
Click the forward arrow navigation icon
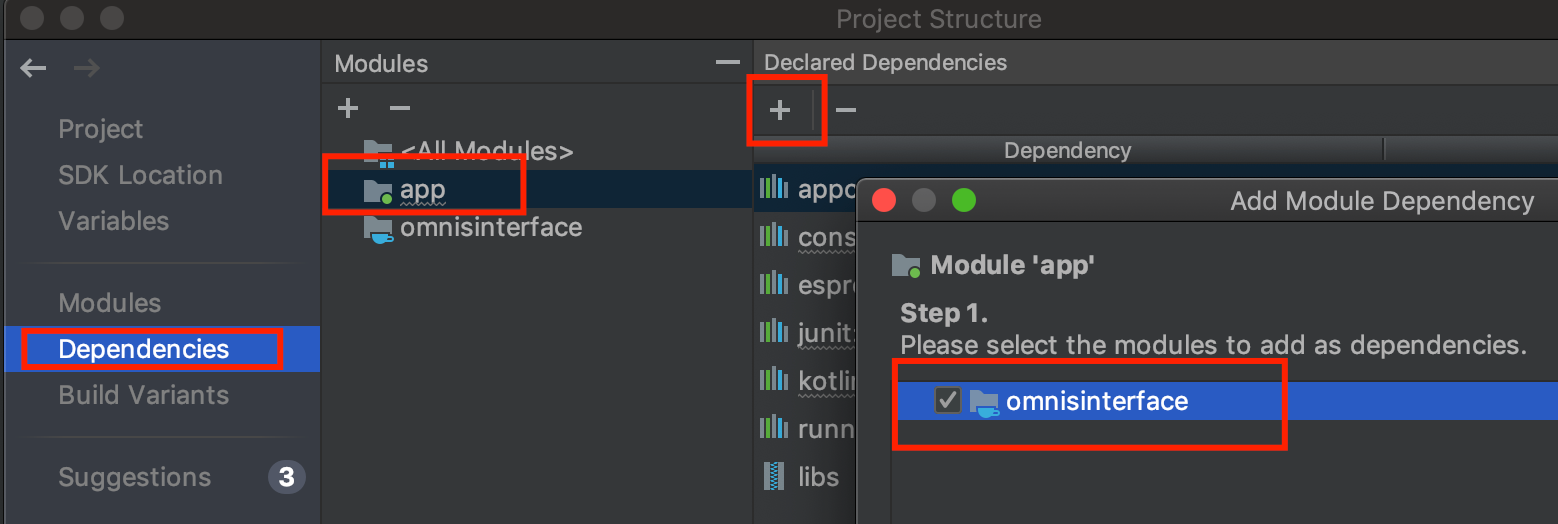[86, 68]
